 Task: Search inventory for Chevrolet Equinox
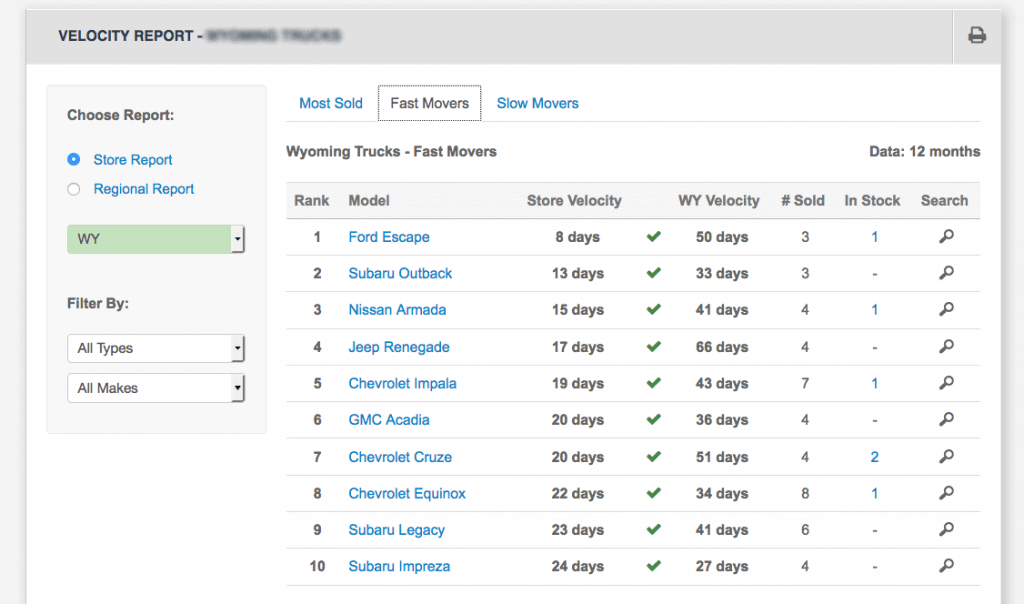[946, 494]
